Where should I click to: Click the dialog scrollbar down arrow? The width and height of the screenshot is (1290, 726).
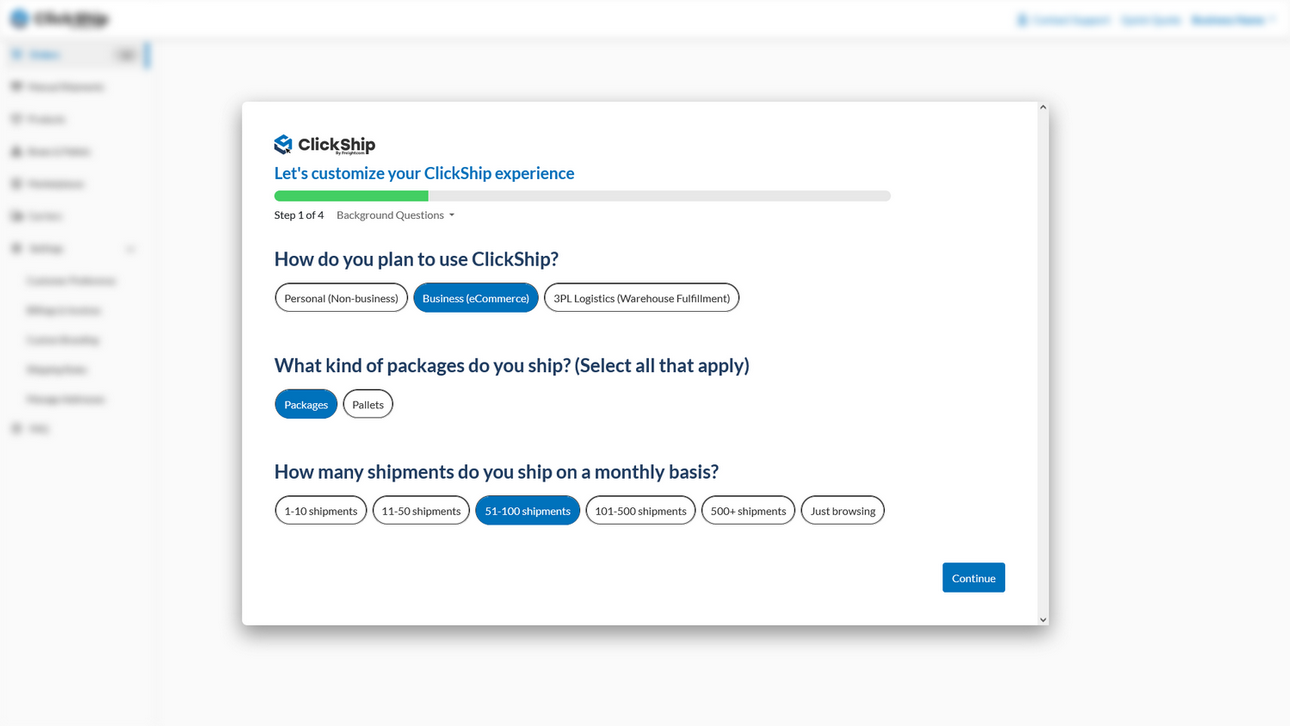pos(1043,620)
